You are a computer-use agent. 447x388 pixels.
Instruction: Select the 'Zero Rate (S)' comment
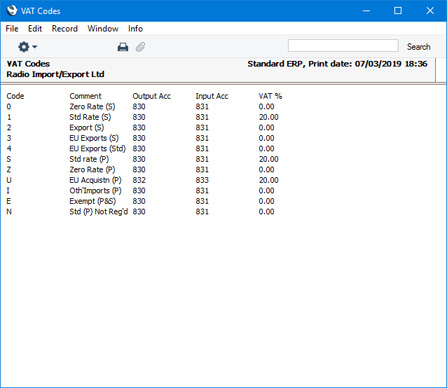tap(92, 107)
